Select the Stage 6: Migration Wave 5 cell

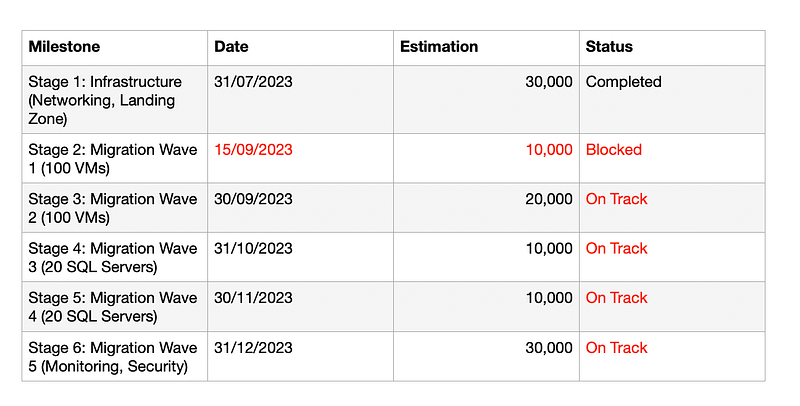113,357
